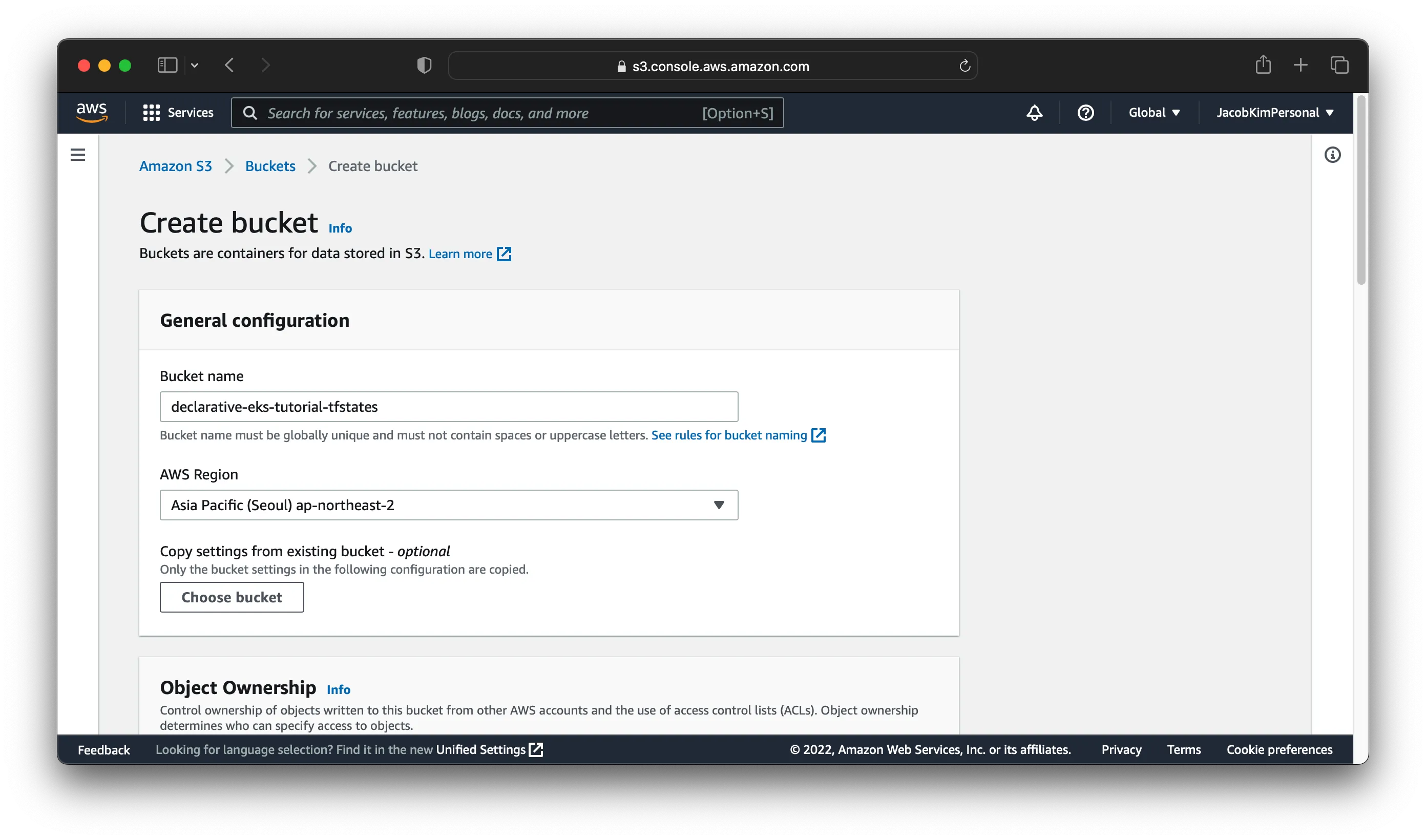Screen dimensions: 1426x840
Task: Reload the page with the refresh icon
Action: click(x=965, y=65)
